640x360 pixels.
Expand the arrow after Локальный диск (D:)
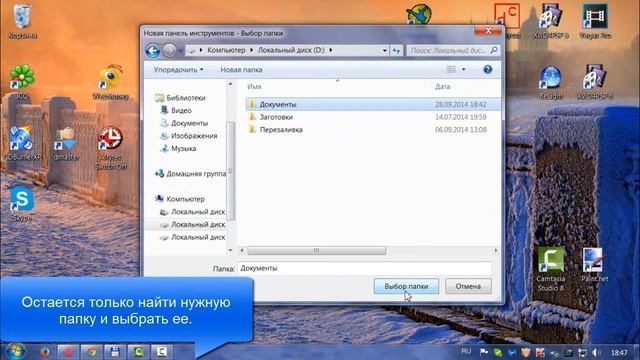pyautogui.click(x=331, y=50)
